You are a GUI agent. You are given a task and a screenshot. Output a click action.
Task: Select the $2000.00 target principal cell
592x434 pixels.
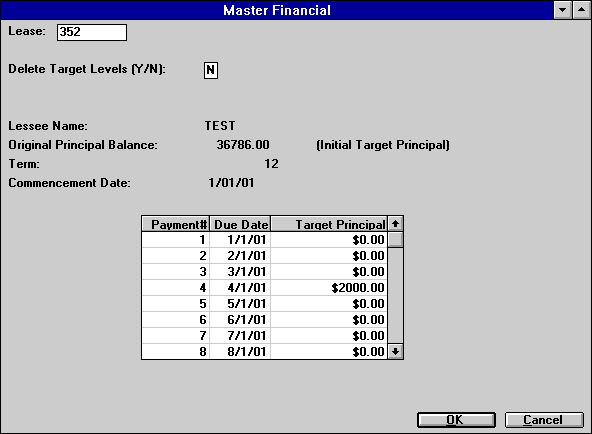(x=329, y=288)
